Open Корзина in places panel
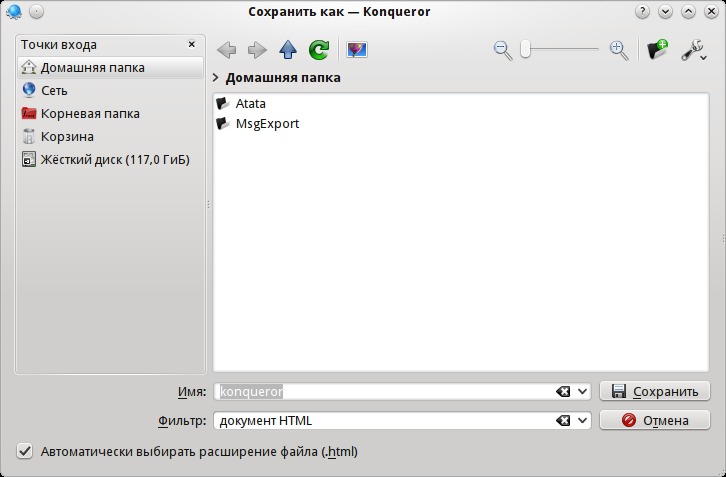 click(x=111, y=137)
